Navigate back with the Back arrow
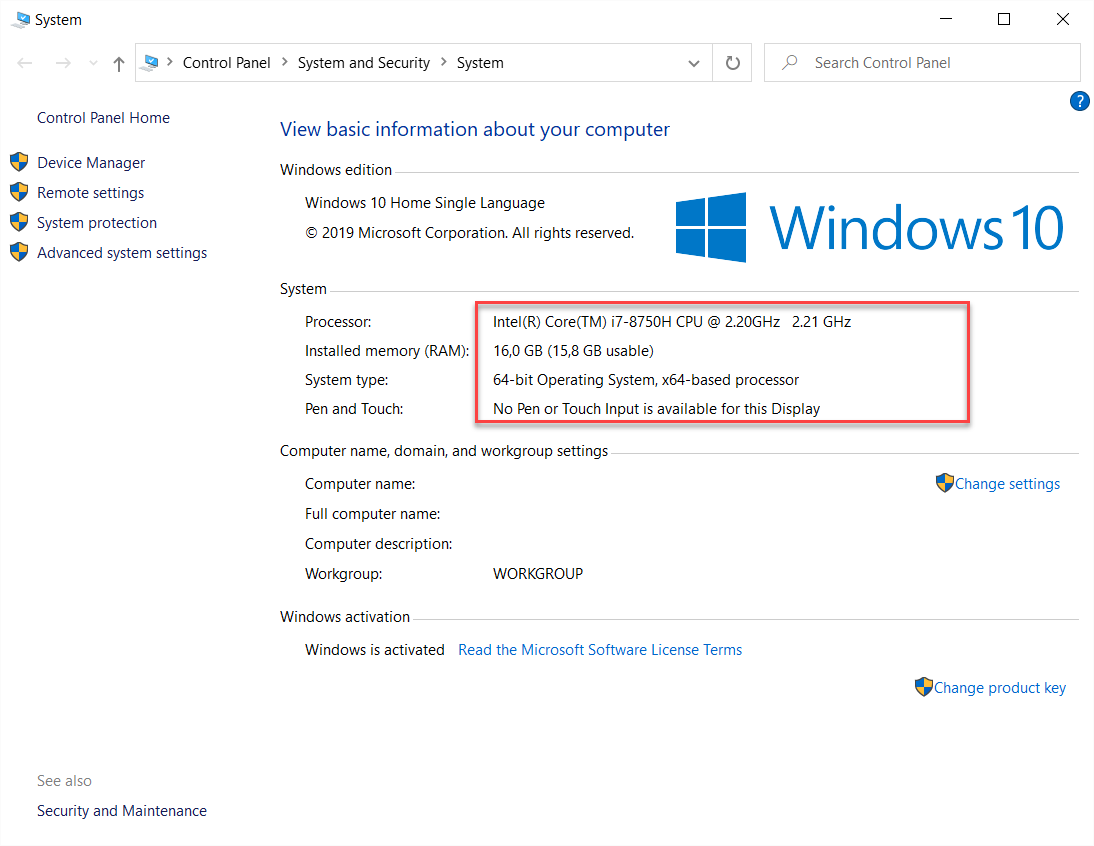This screenshot has height=846, width=1094. (x=25, y=63)
